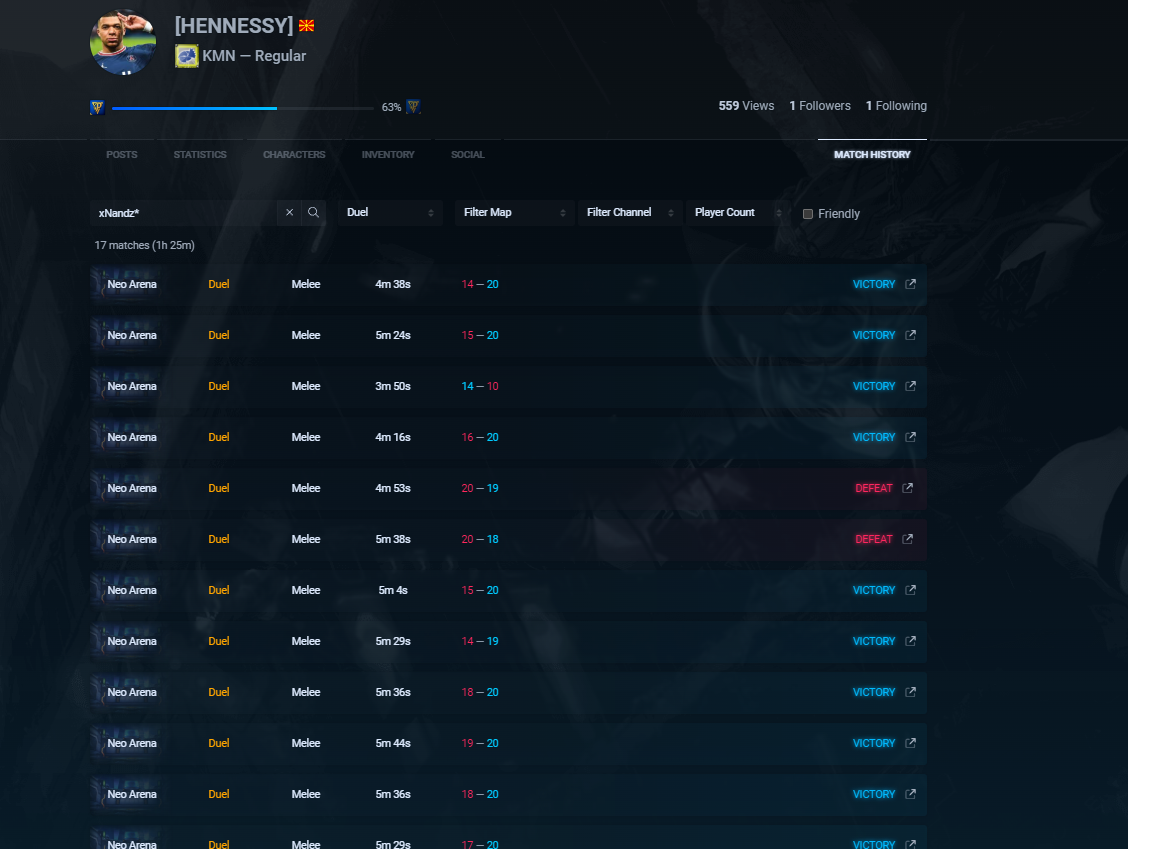Enable the Friendly checkbox

click(808, 214)
